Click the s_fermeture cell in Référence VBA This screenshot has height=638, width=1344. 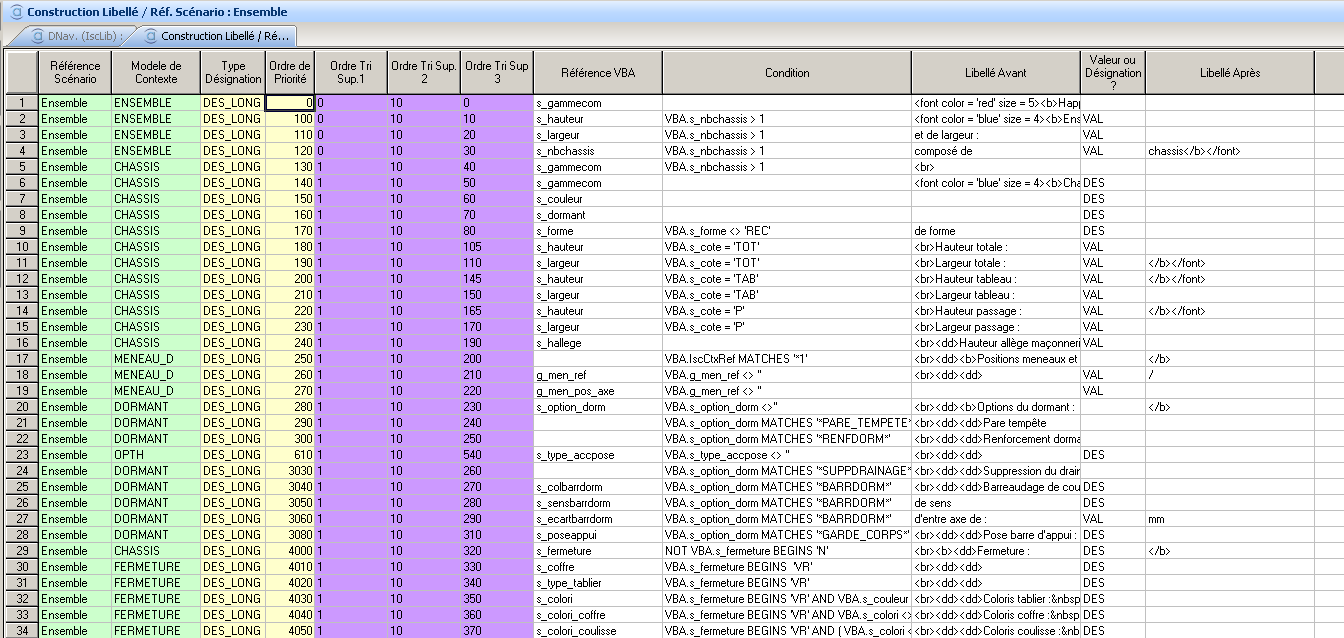coord(598,551)
